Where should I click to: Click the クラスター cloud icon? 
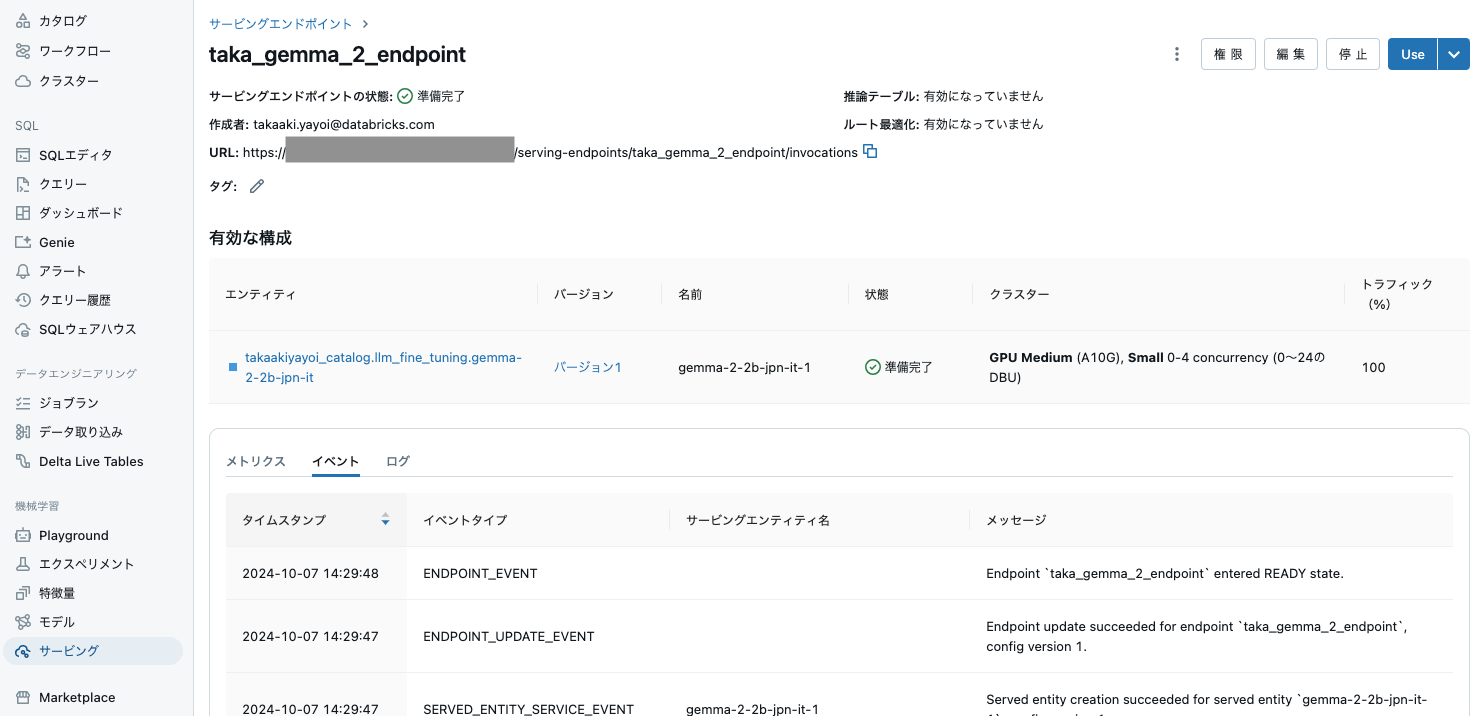pyautogui.click(x=24, y=81)
